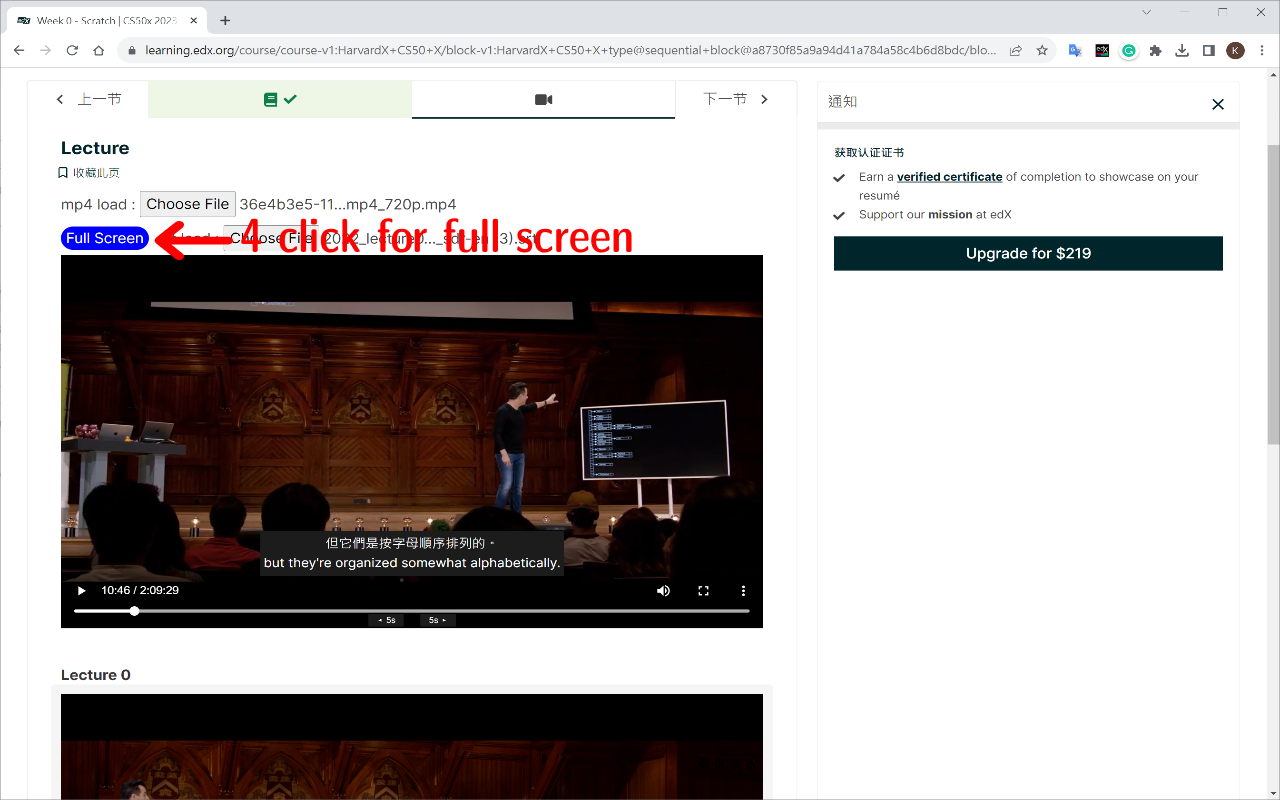Screen dimensions: 1280x800
Task: Open the edX extension icon
Action: 1102,50
